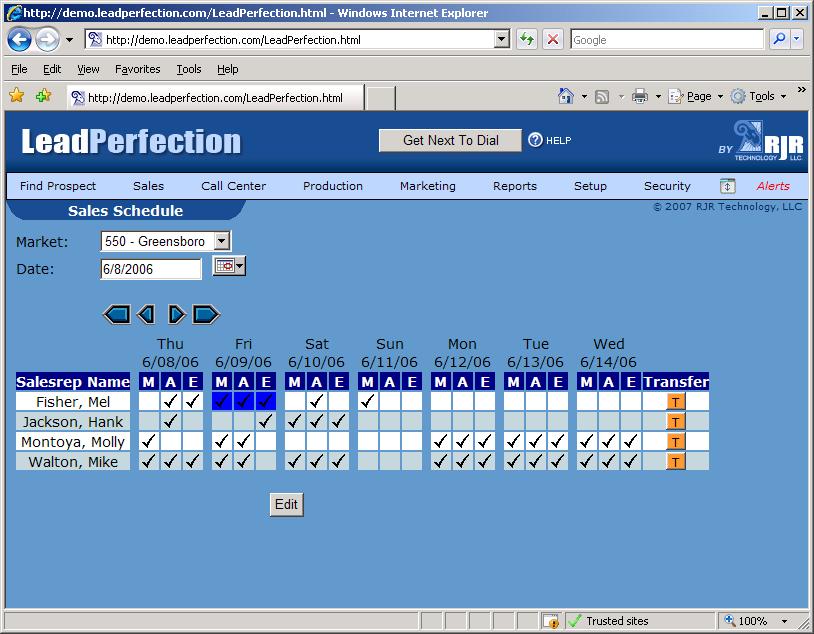
Task: Open the Favorites menu
Action: pos(138,69)
